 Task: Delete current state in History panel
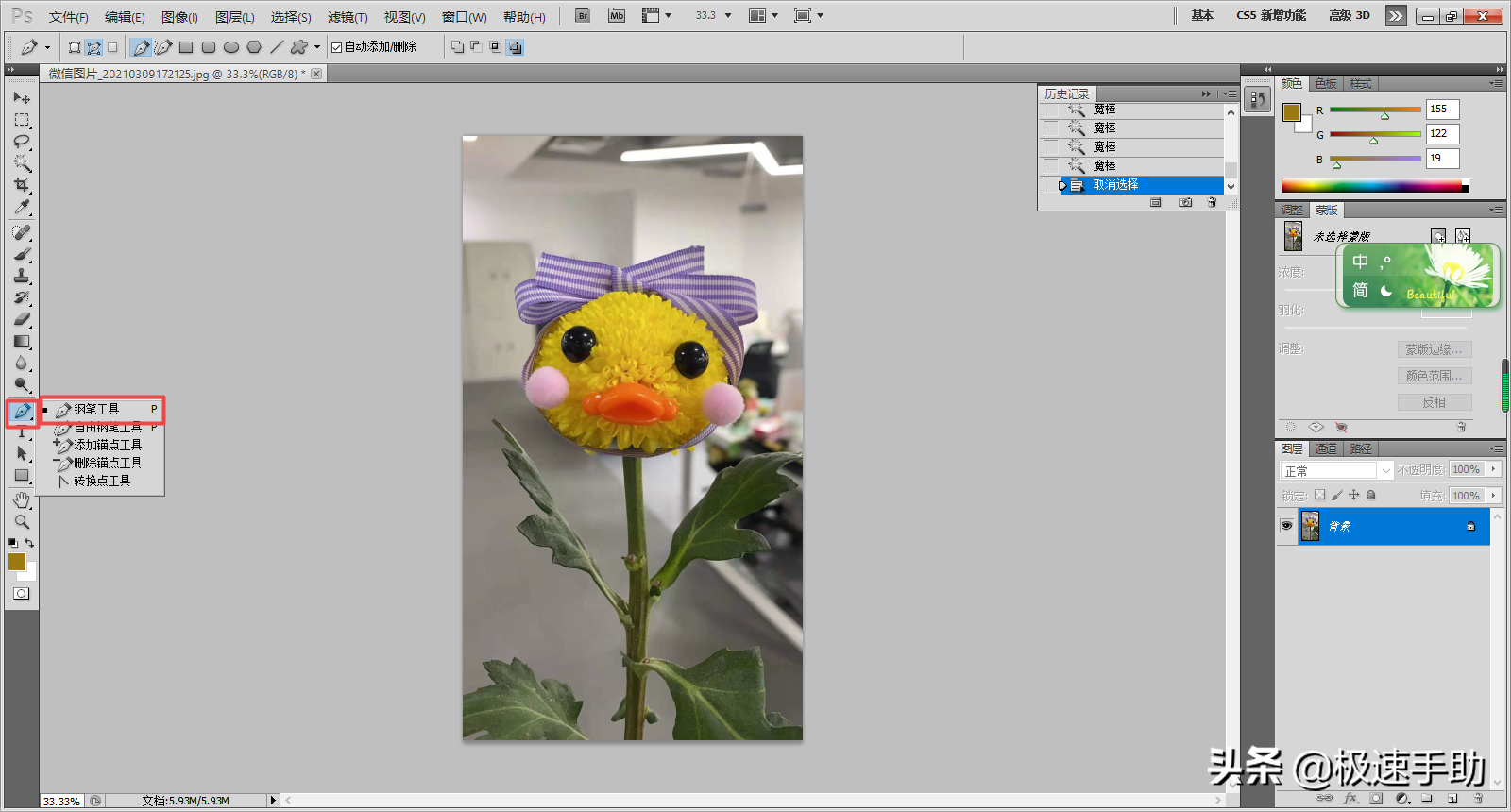pyautogui.click(x=1212, y=202)
